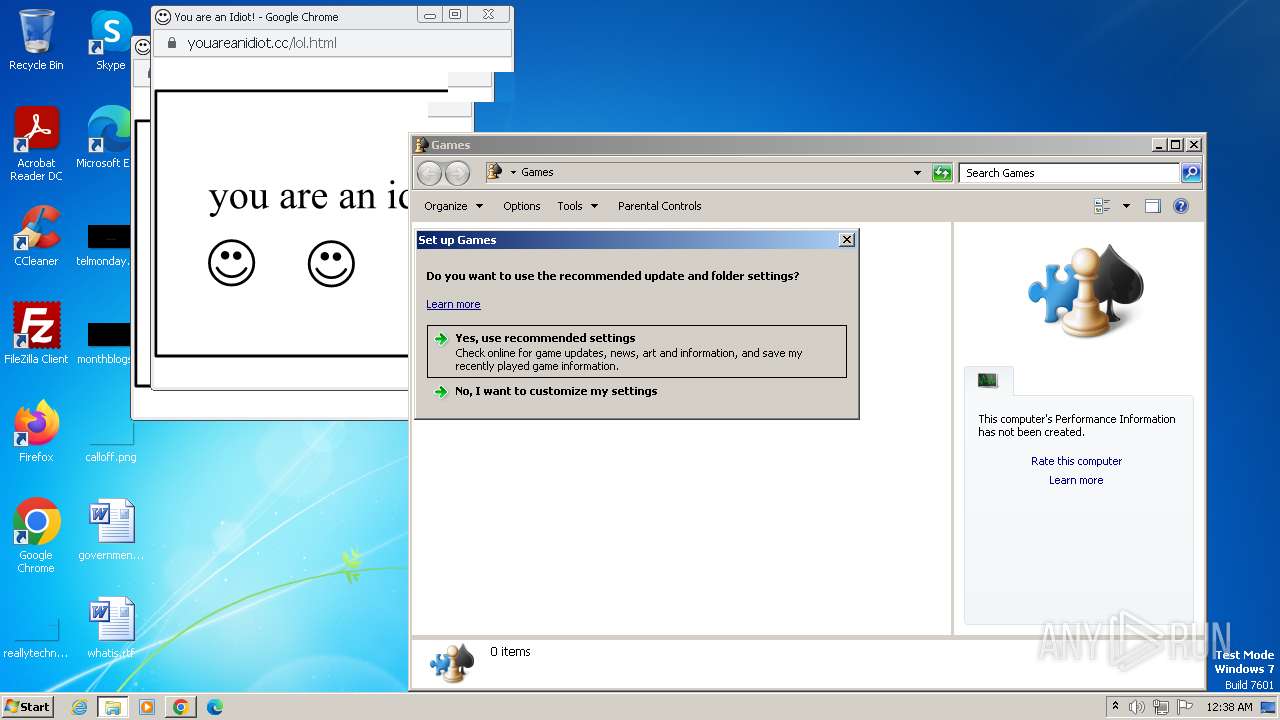
Task: Click the Forward arrow in Games window
Action: click(457, 173)
